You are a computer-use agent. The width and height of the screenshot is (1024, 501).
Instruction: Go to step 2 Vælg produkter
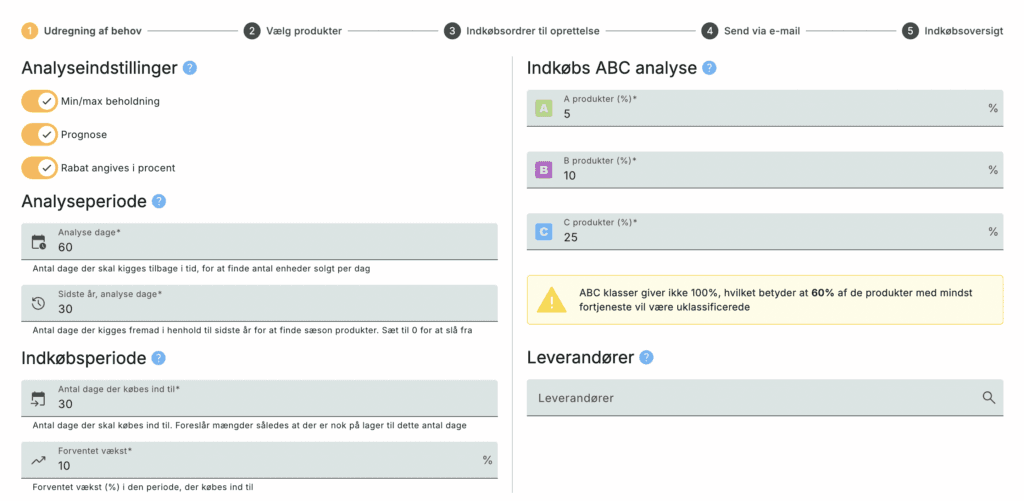(x=296, y=31)
